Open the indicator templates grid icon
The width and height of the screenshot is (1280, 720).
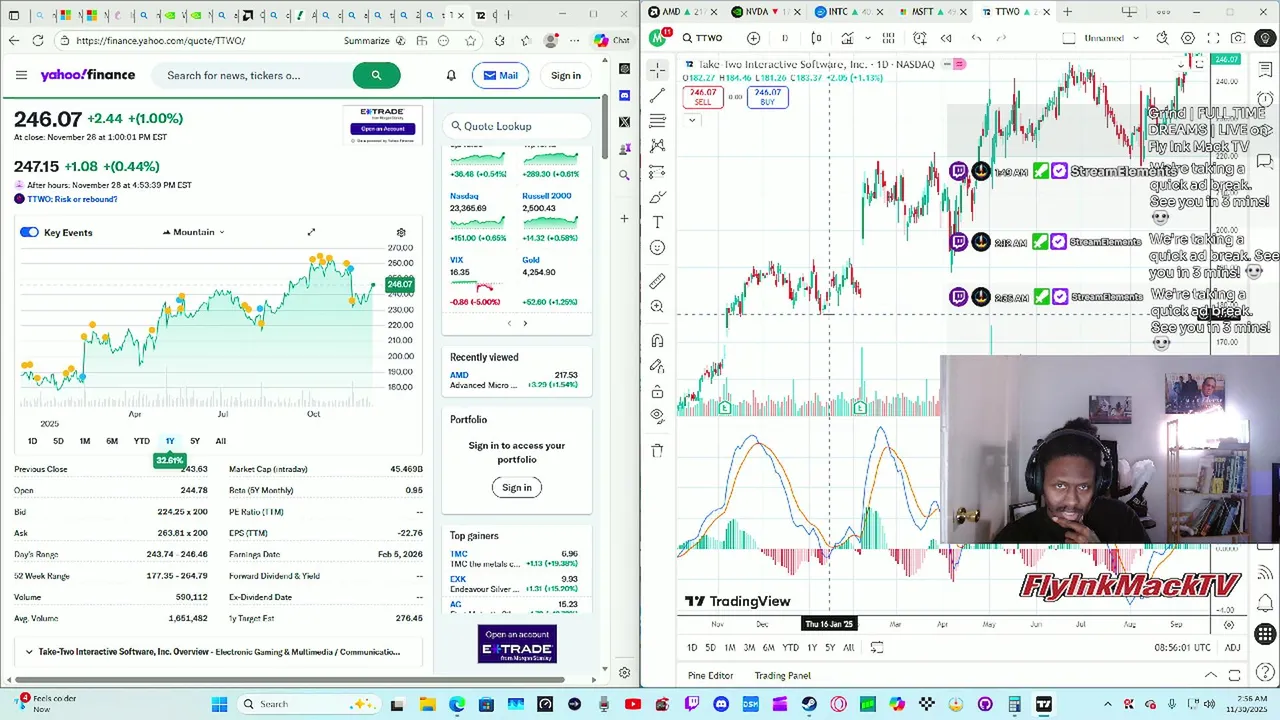tap(888, 38)
